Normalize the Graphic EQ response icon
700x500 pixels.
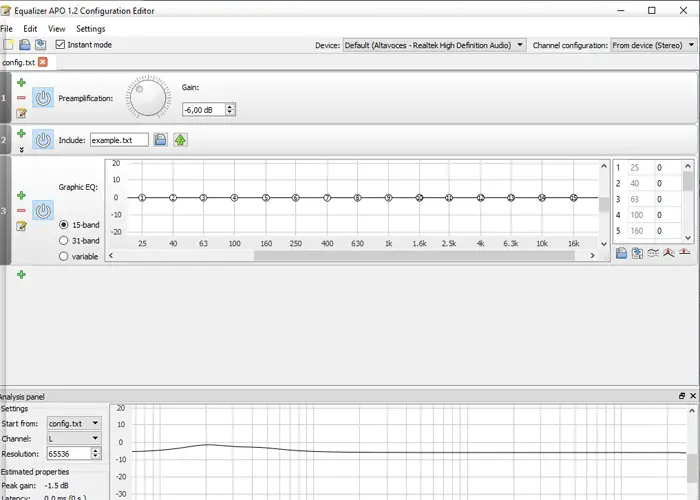[669, 253]
